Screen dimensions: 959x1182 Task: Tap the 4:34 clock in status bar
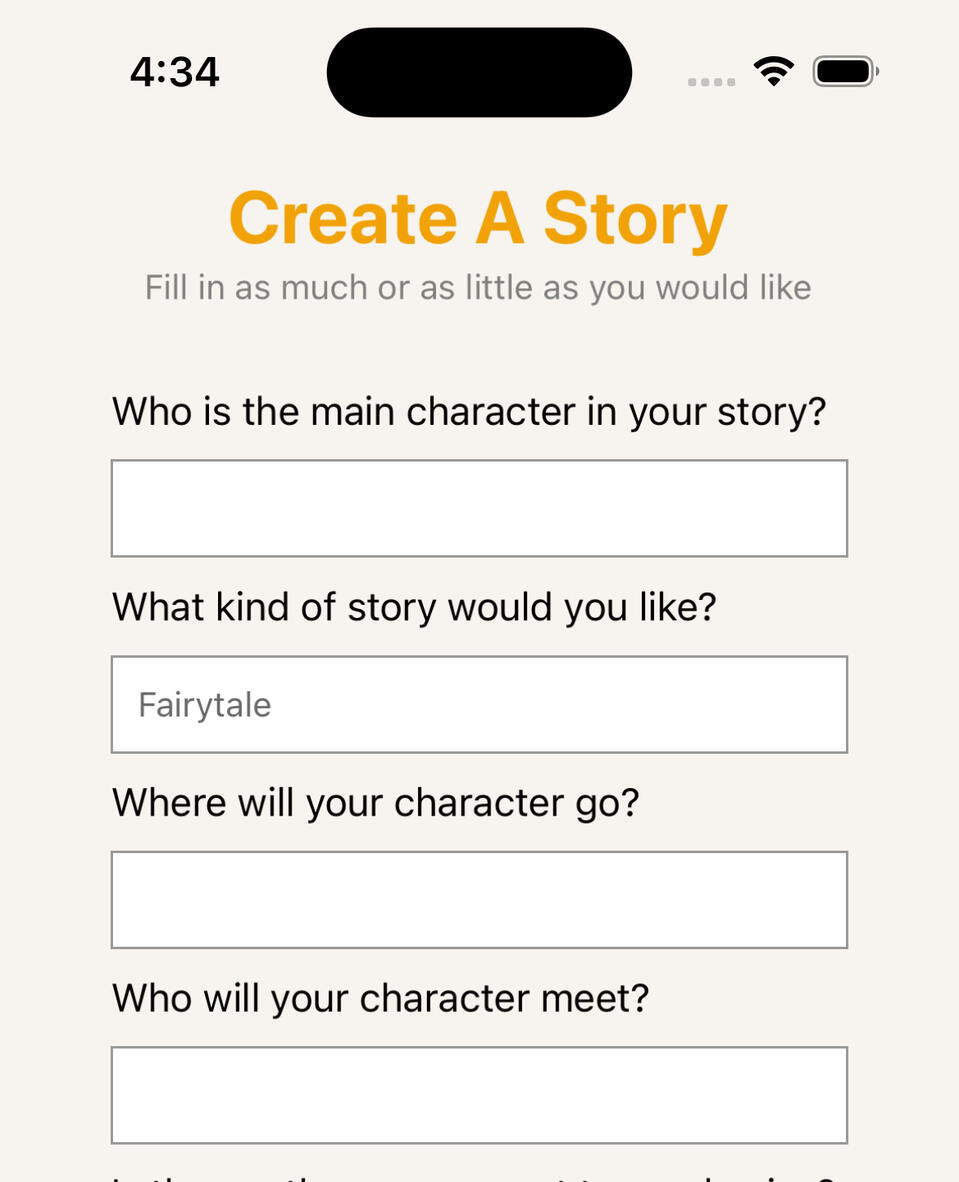(175, 72)
